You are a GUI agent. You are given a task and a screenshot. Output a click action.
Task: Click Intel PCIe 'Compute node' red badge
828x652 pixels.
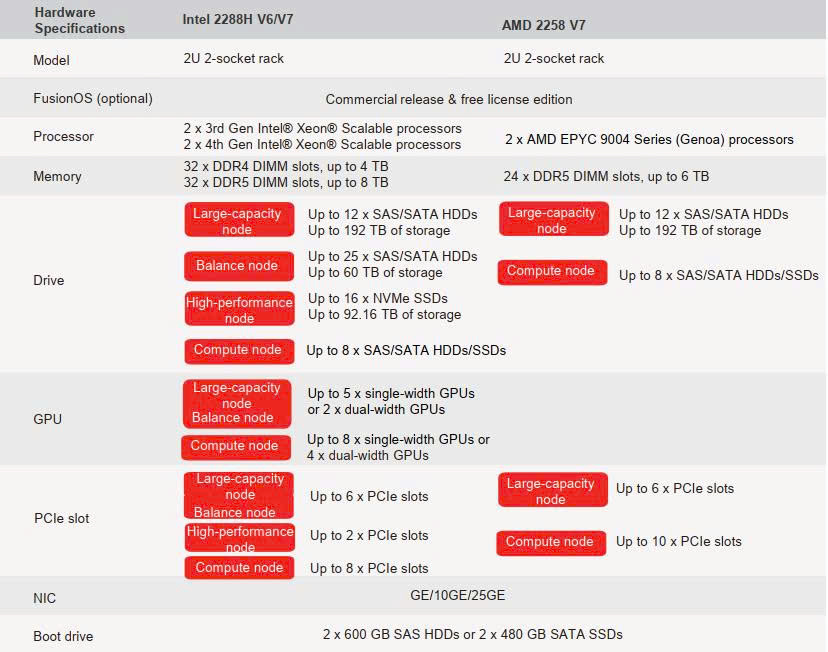click(x=239, y=568)
